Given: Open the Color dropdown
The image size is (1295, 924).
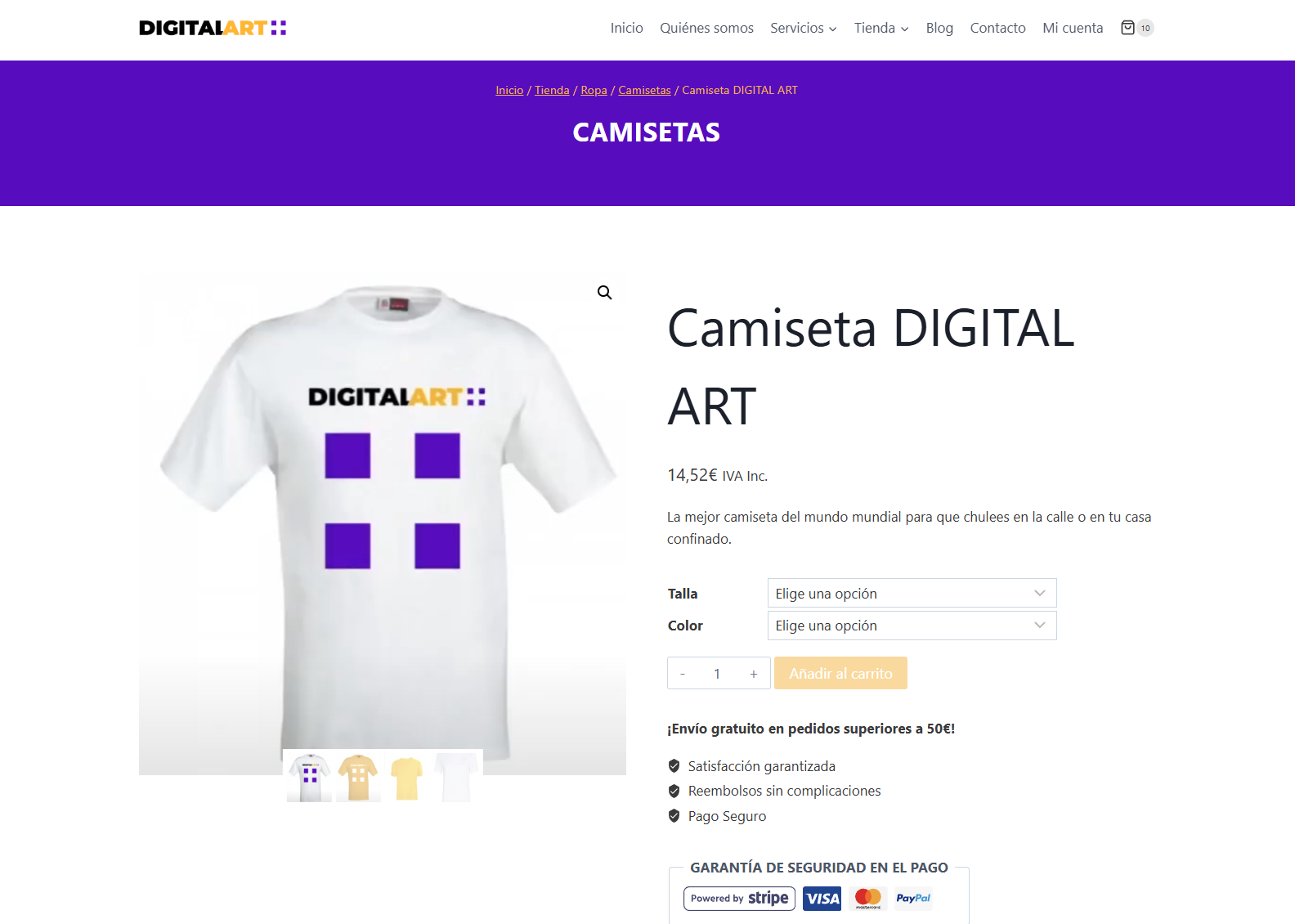Looking at the screenshot, I should tap(912, 626).
